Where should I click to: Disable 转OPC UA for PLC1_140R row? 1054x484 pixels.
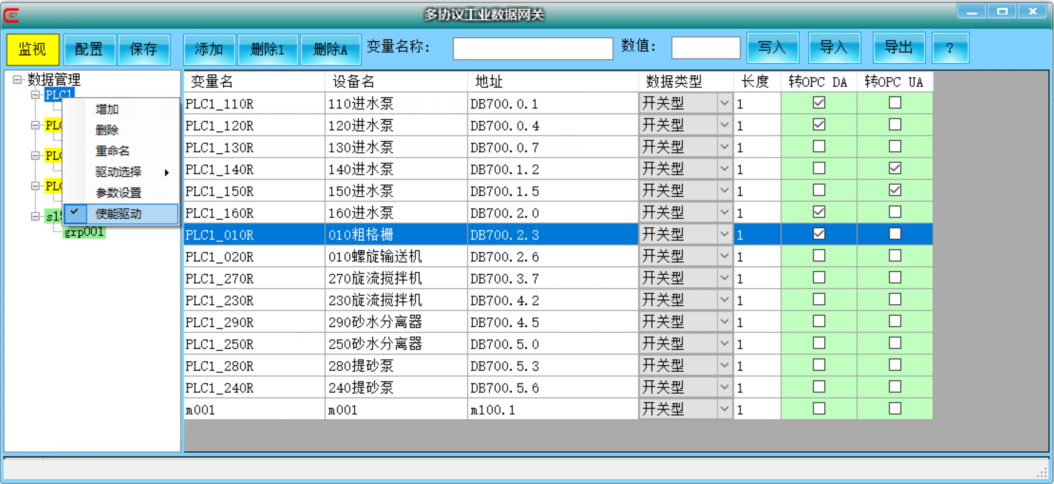point(895,168)
